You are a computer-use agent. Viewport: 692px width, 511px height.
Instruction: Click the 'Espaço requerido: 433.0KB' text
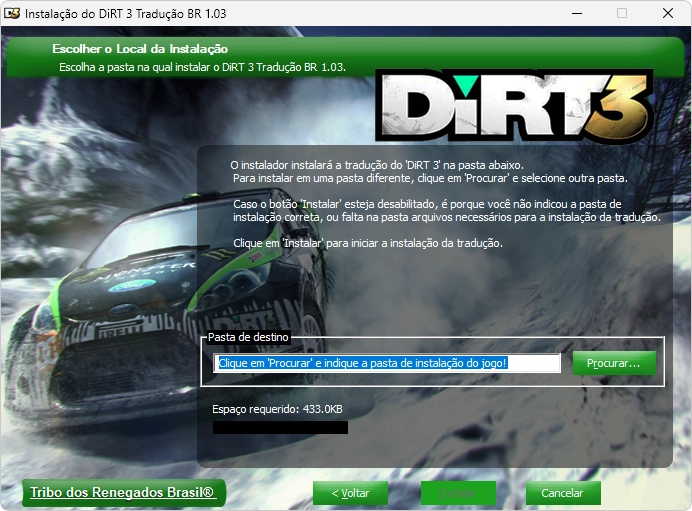click(277, 409)
